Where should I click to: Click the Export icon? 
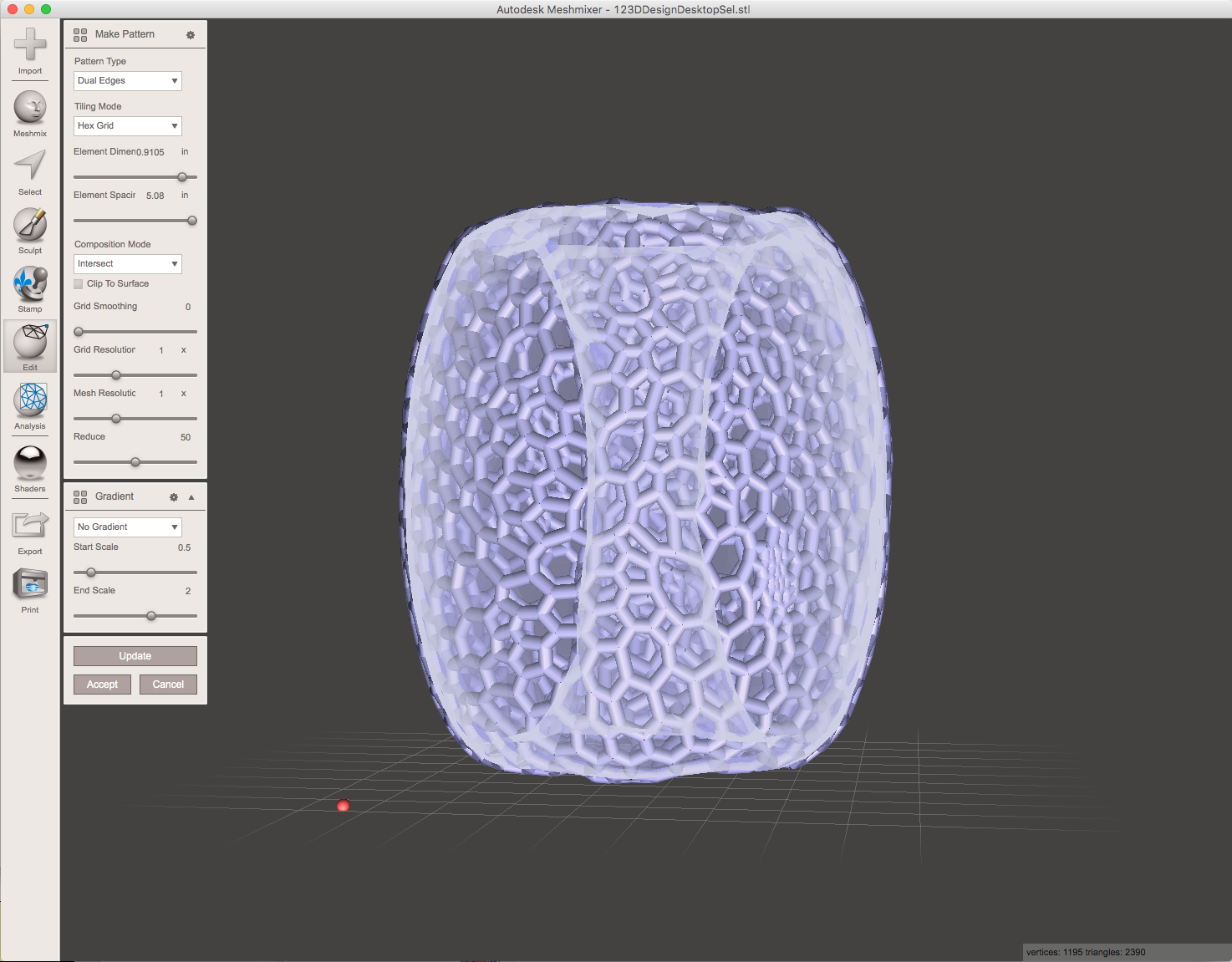pyautogui.click(x=30, y=525)
